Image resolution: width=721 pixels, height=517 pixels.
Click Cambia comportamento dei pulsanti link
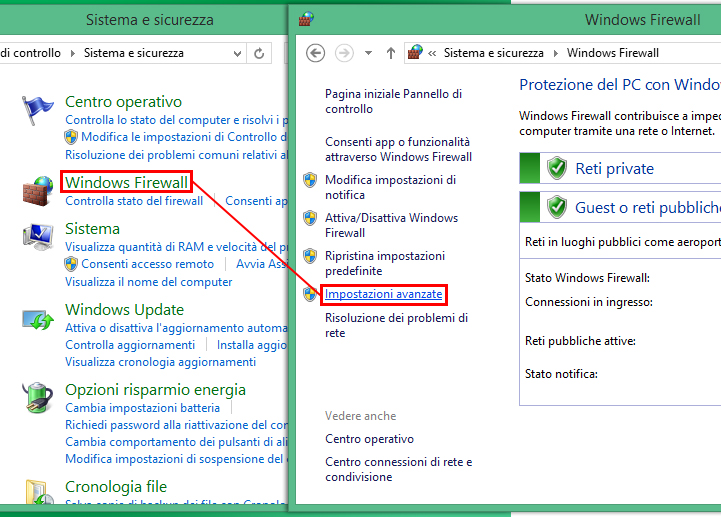(x=177, y=442)
